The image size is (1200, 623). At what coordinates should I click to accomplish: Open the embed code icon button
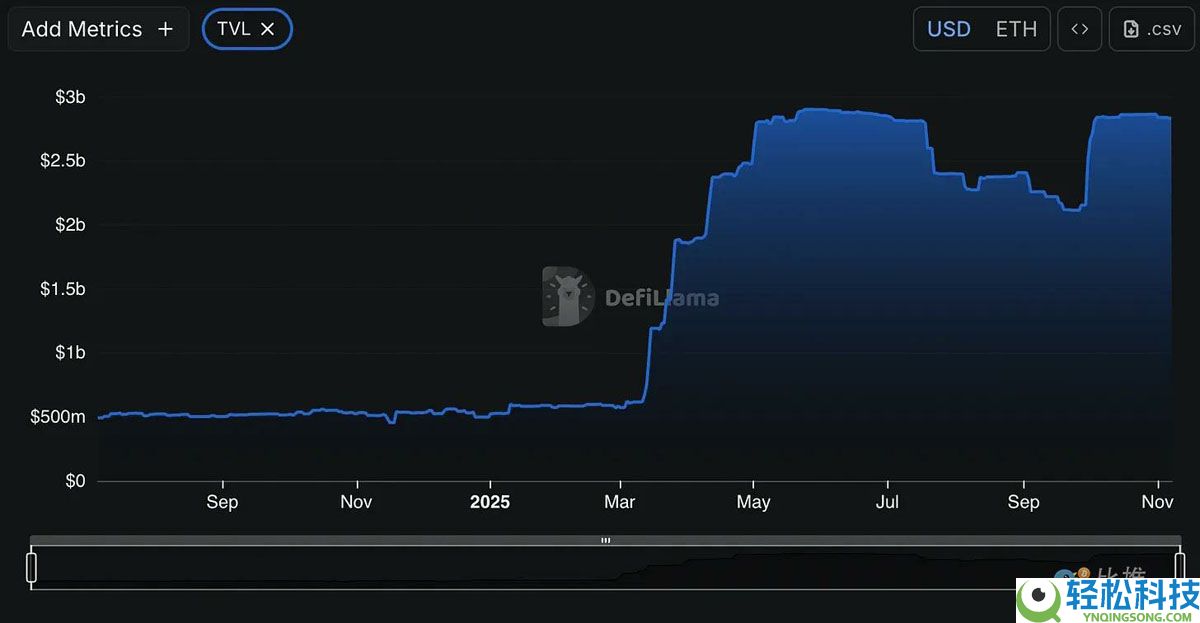click(x=1080, y=29)
